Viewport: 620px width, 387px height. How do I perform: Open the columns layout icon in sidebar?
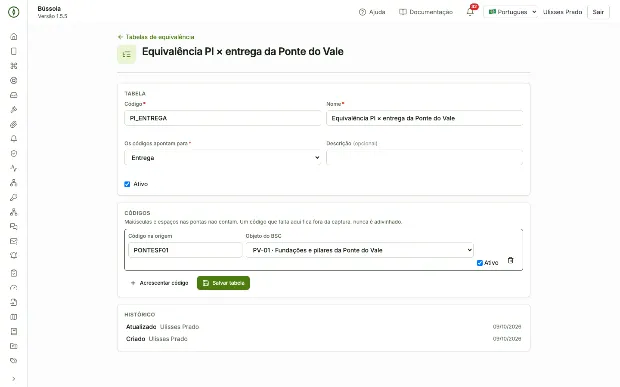pos(13,317)
